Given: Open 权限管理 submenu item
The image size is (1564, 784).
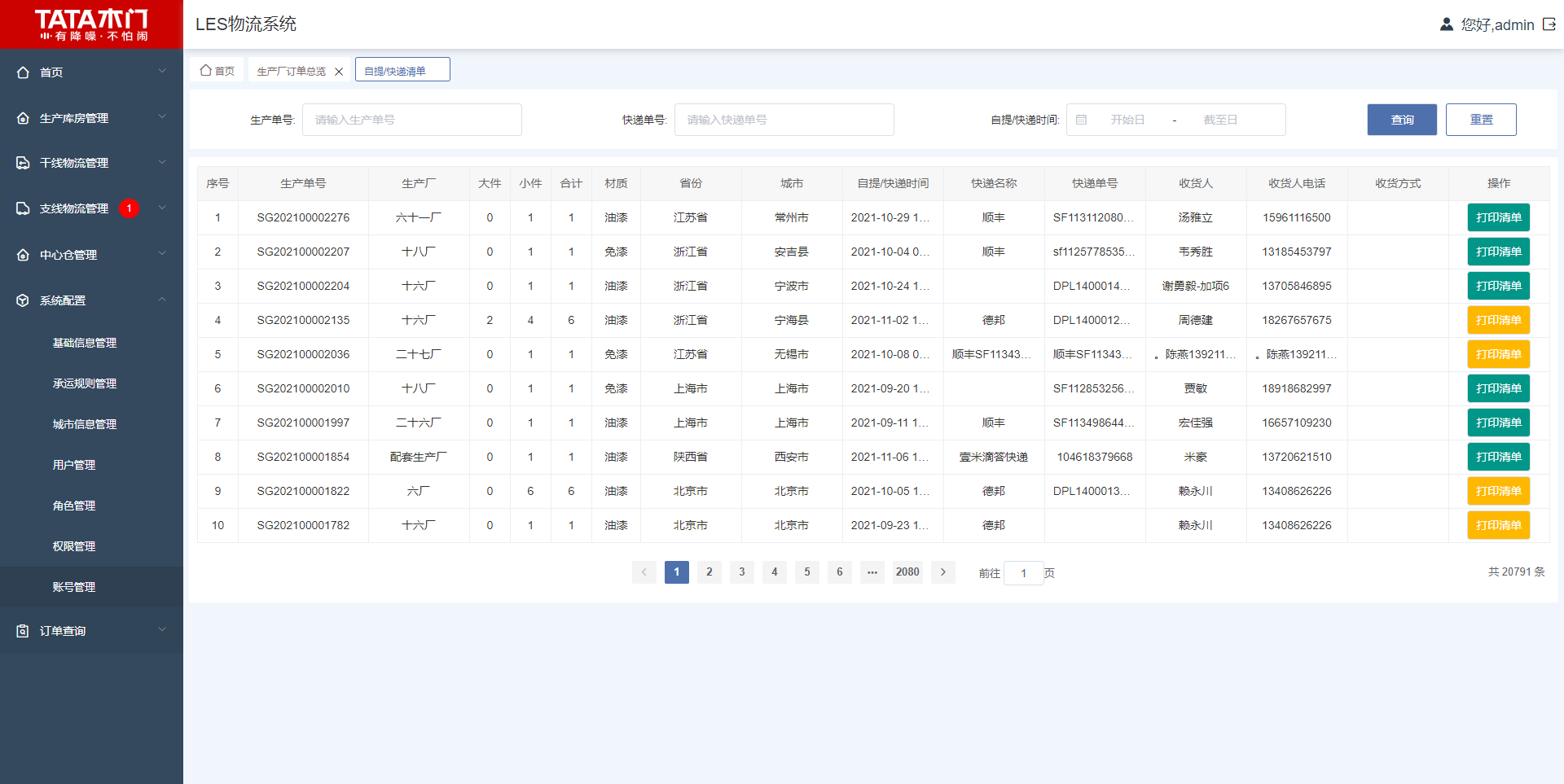Looking at the screenshot, I should 91,546.
